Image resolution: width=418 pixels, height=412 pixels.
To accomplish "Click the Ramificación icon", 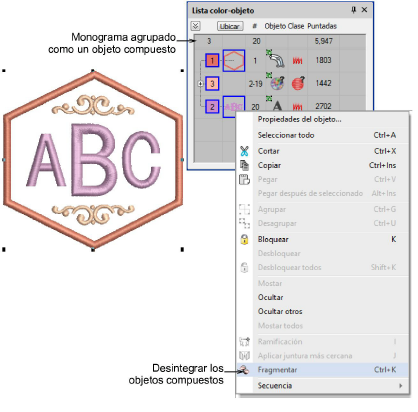I will (244, 342).
